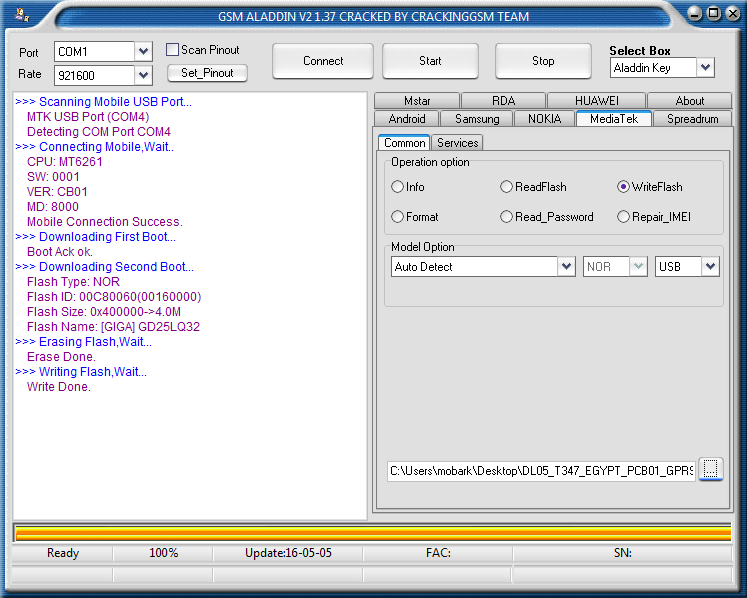Click the 'Downloading Second Boot...' log line

pos(104,267)
